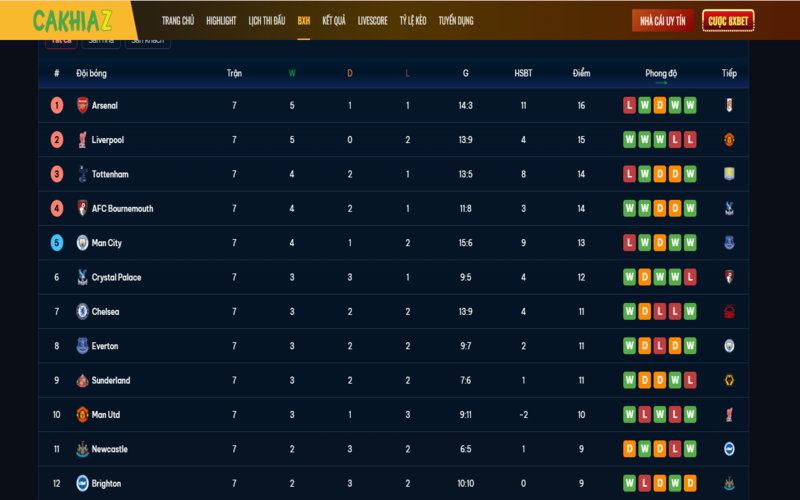The image size is (800, 500).
Task: Open the AFC Bournemouth team name link
Action: [122, 209]
